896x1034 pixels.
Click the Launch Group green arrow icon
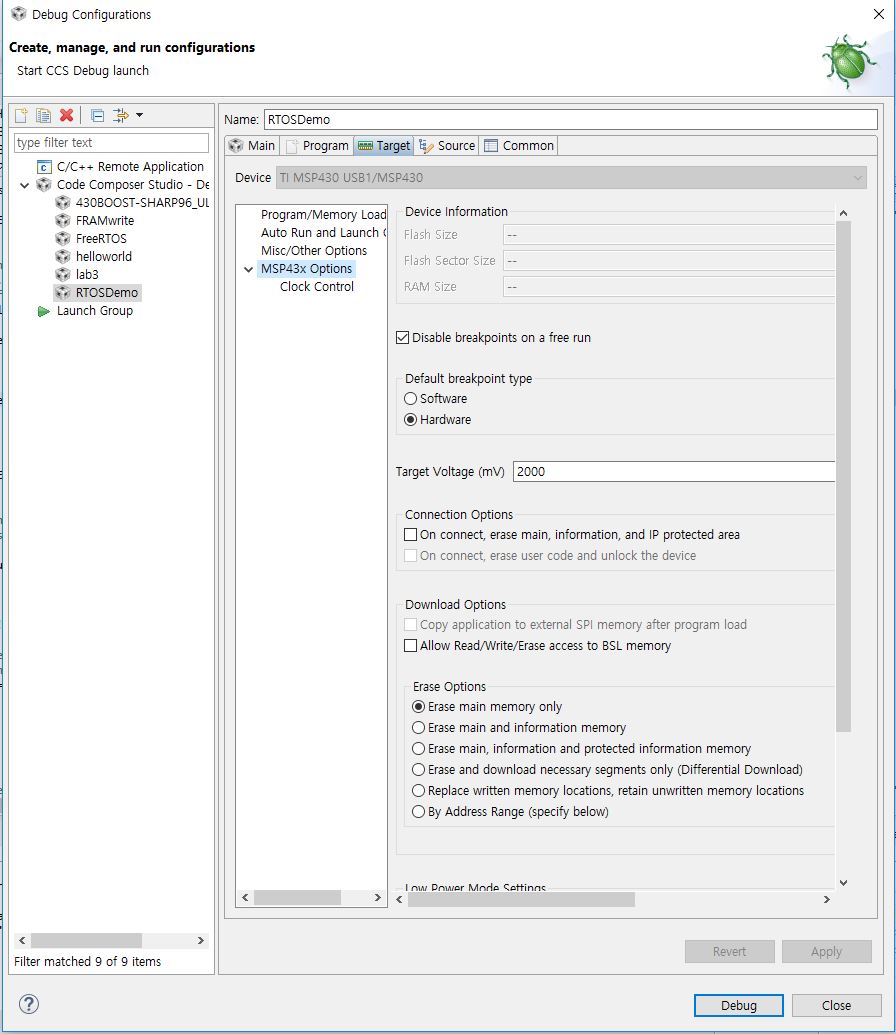click(x=44, y=311)
